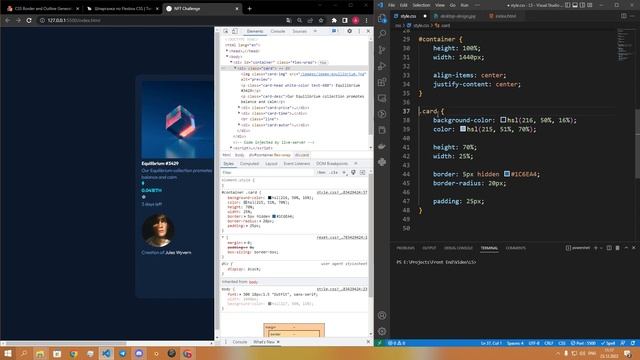
Task: Toggle DevTools device toolbar icon
Action: coord(235,31)
